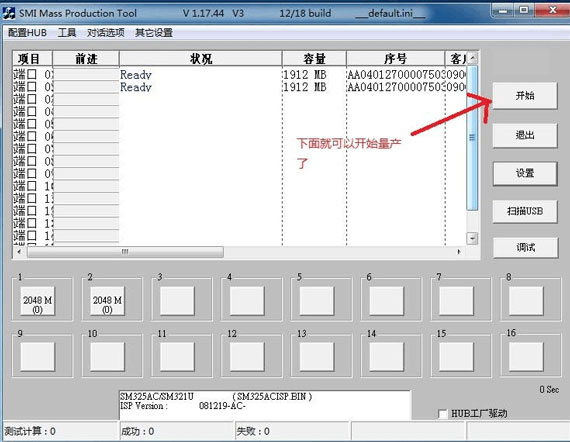Screen dimensions: 570x442
Task: Tick the port 12 row checkbox
Action: click(32, 210)
